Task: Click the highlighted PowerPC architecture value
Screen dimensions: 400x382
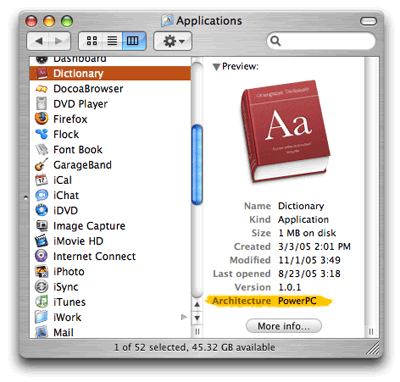Action: click(x=297, y=301)
